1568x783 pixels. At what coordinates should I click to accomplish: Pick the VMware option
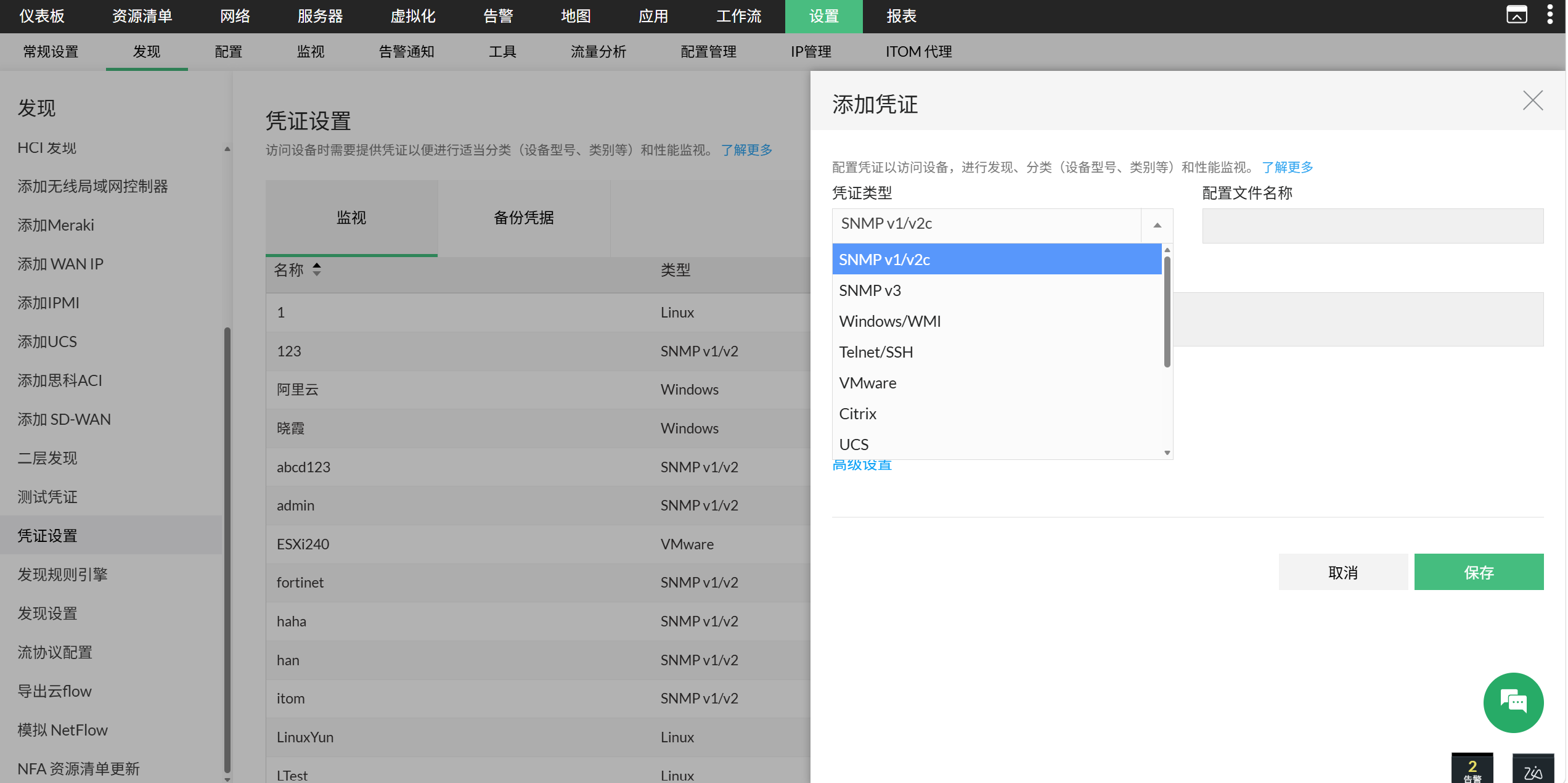[996, 383]
